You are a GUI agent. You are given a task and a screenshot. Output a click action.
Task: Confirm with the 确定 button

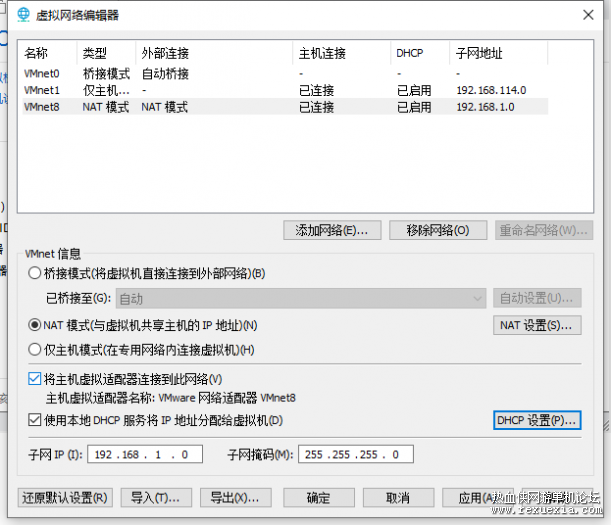(319, 498)
